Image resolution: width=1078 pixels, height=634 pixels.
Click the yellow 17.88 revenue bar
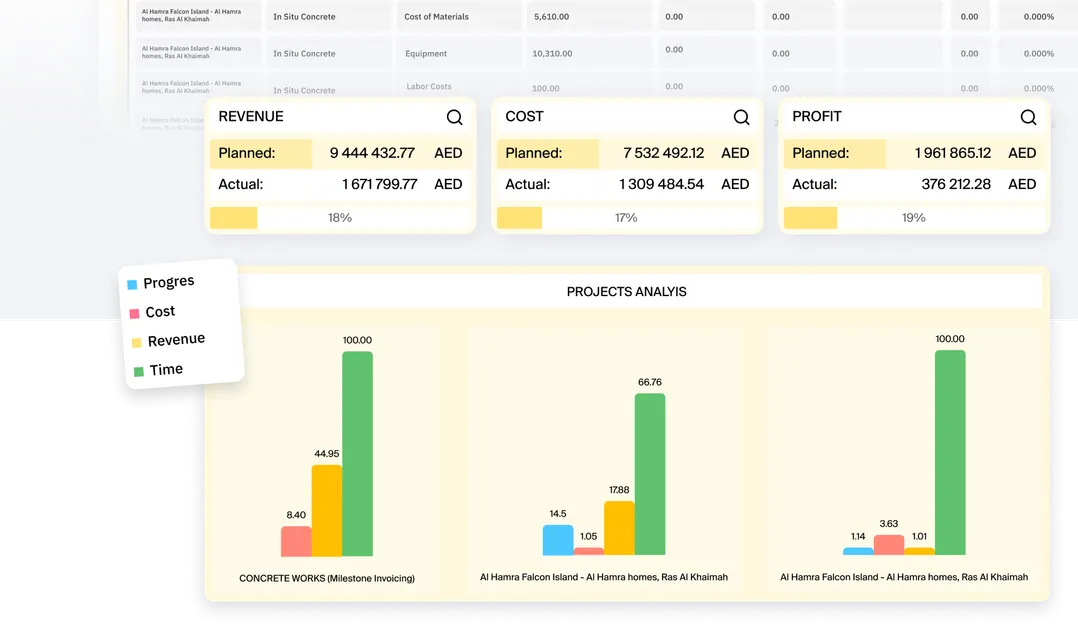point(619,527)
